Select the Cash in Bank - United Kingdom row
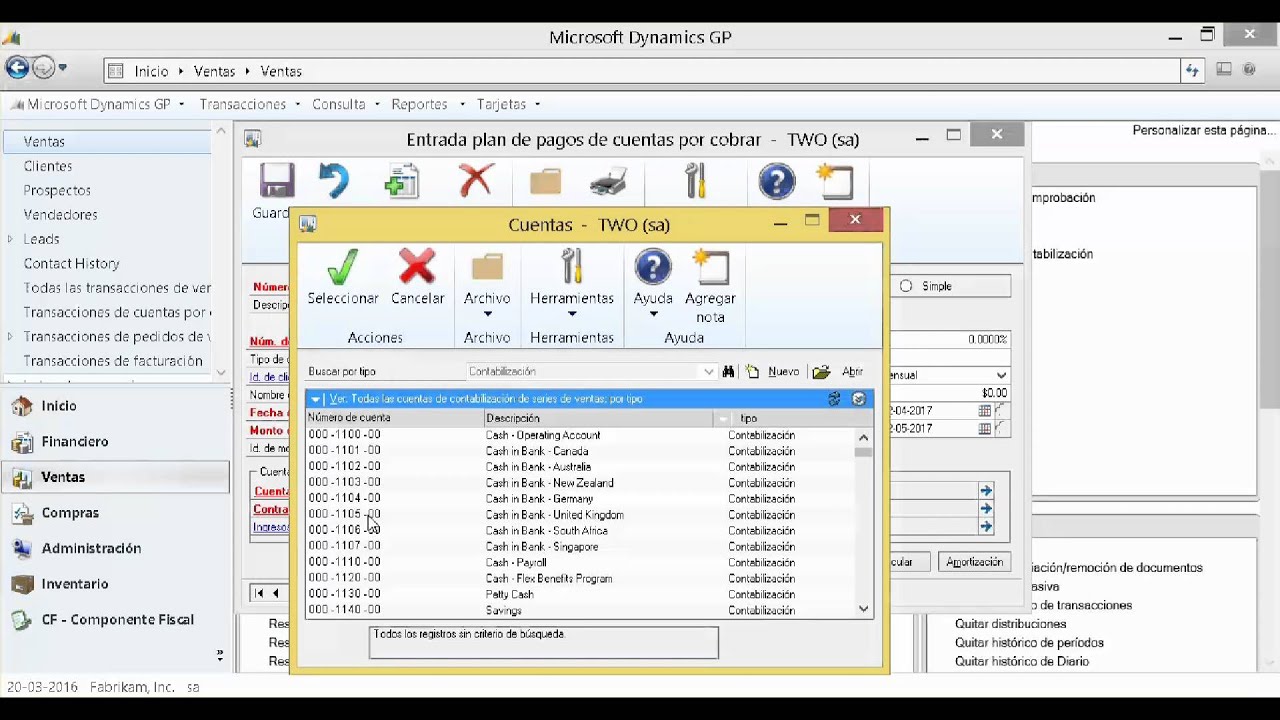 click(x=580, y=515)
